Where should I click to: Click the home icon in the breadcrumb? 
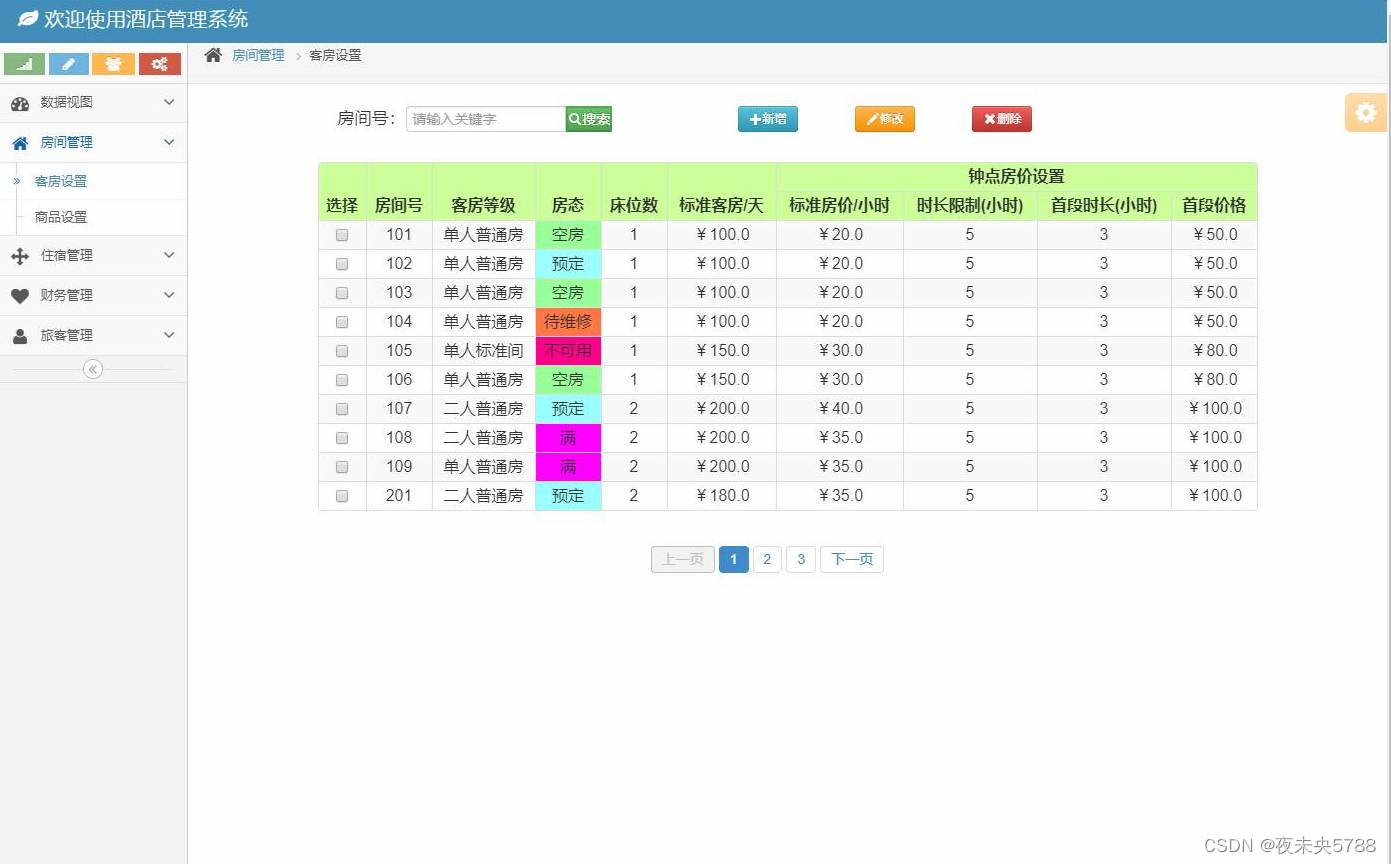(213, 55)
